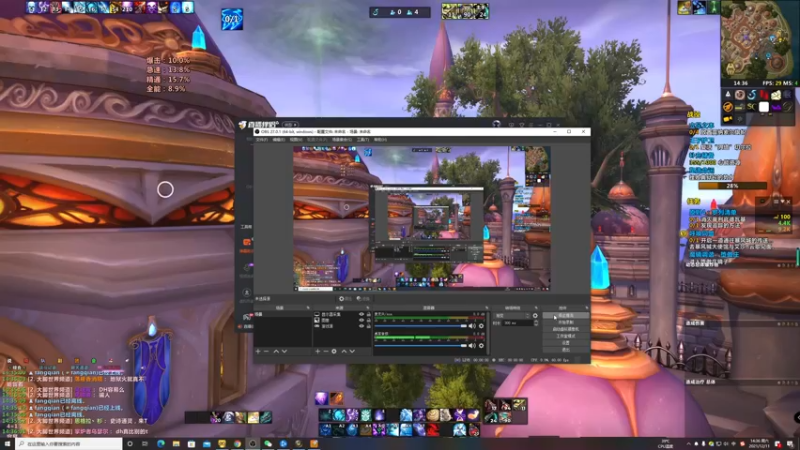Move selected scene up in Scenes list

[x=276, y=352]
